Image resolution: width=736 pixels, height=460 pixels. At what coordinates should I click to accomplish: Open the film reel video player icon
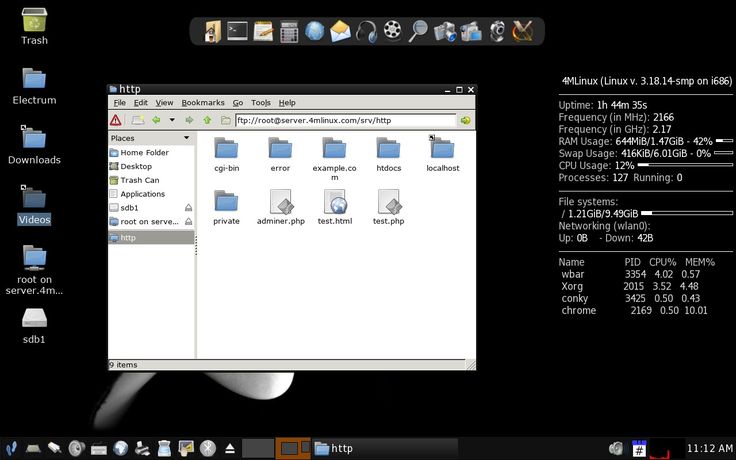click(393, 31)
